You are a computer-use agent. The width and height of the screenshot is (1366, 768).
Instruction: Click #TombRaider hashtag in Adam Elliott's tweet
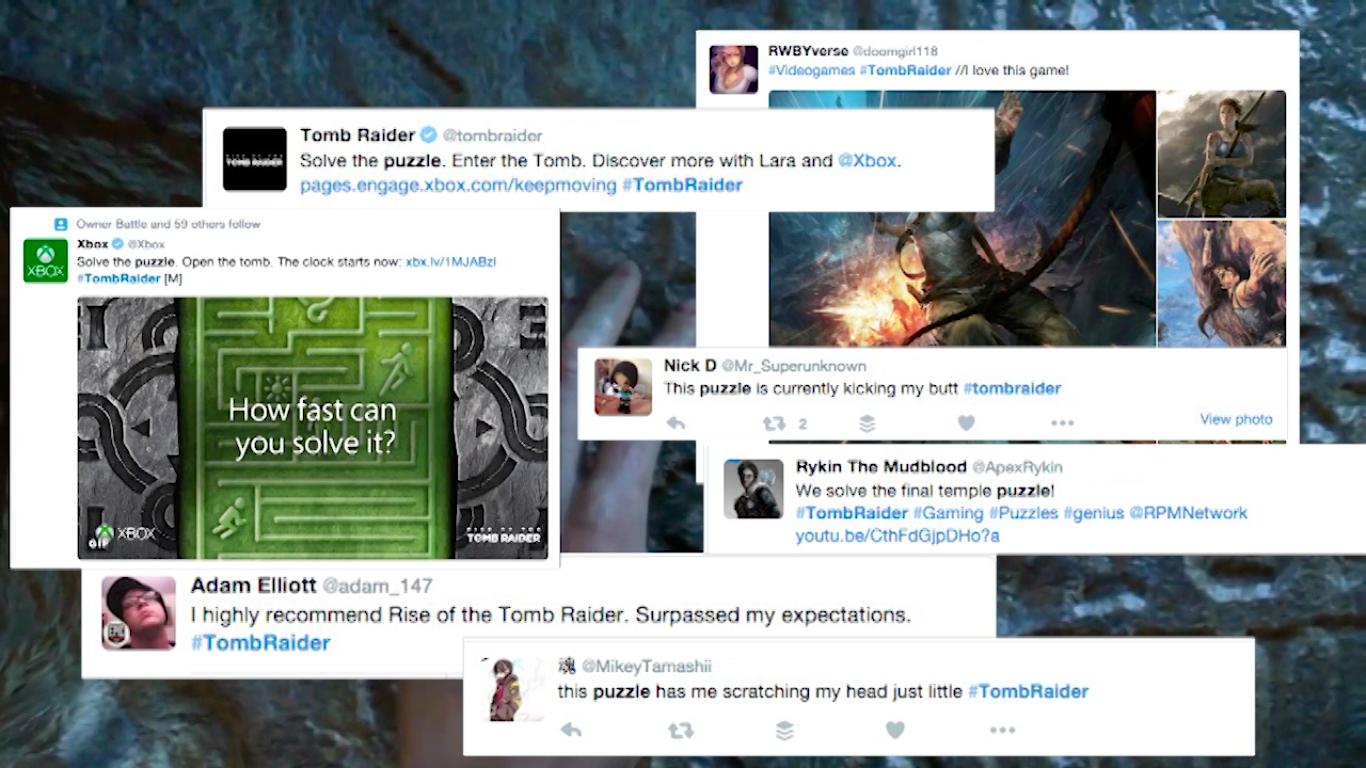(x=260, y=643)
